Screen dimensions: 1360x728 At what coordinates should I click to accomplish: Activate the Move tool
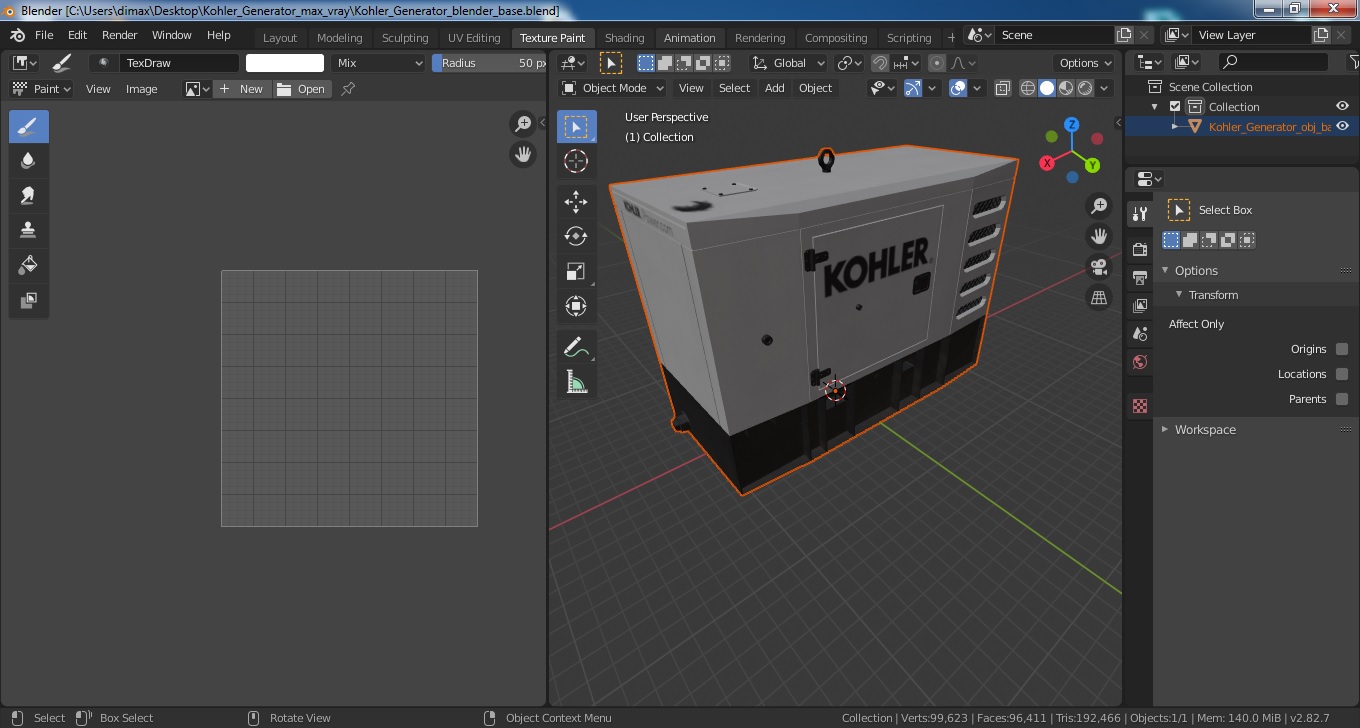576,202
